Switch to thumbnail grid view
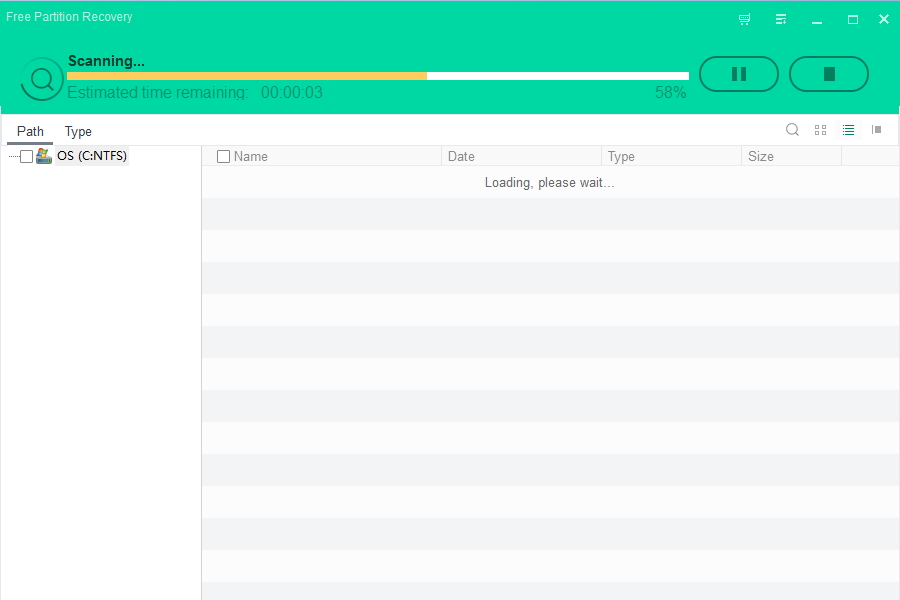 tap(820, 130)
